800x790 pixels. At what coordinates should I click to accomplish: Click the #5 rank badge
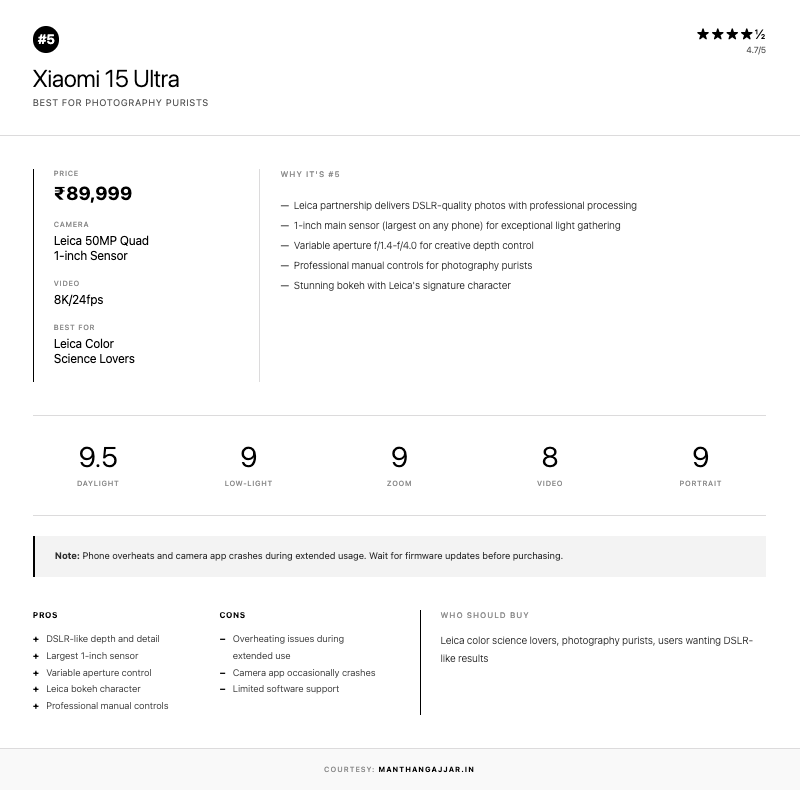click(x=46, y=39)
